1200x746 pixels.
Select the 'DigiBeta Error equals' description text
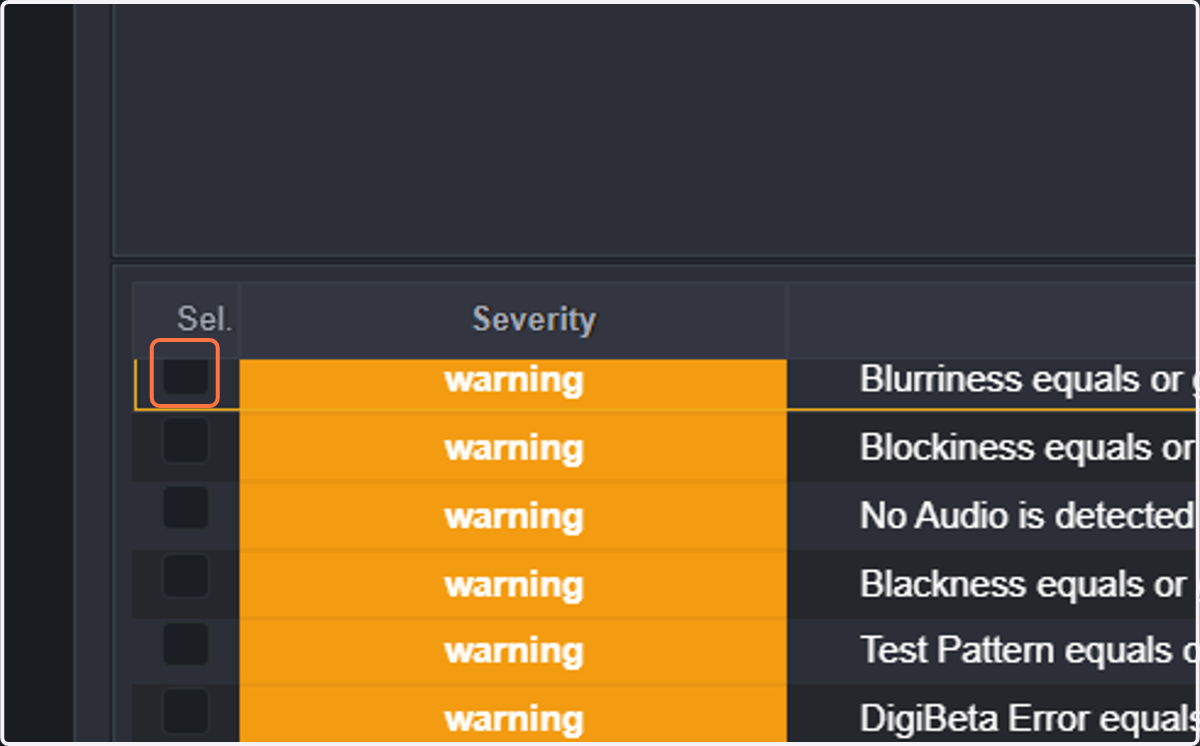click(x=1028, y=718)
